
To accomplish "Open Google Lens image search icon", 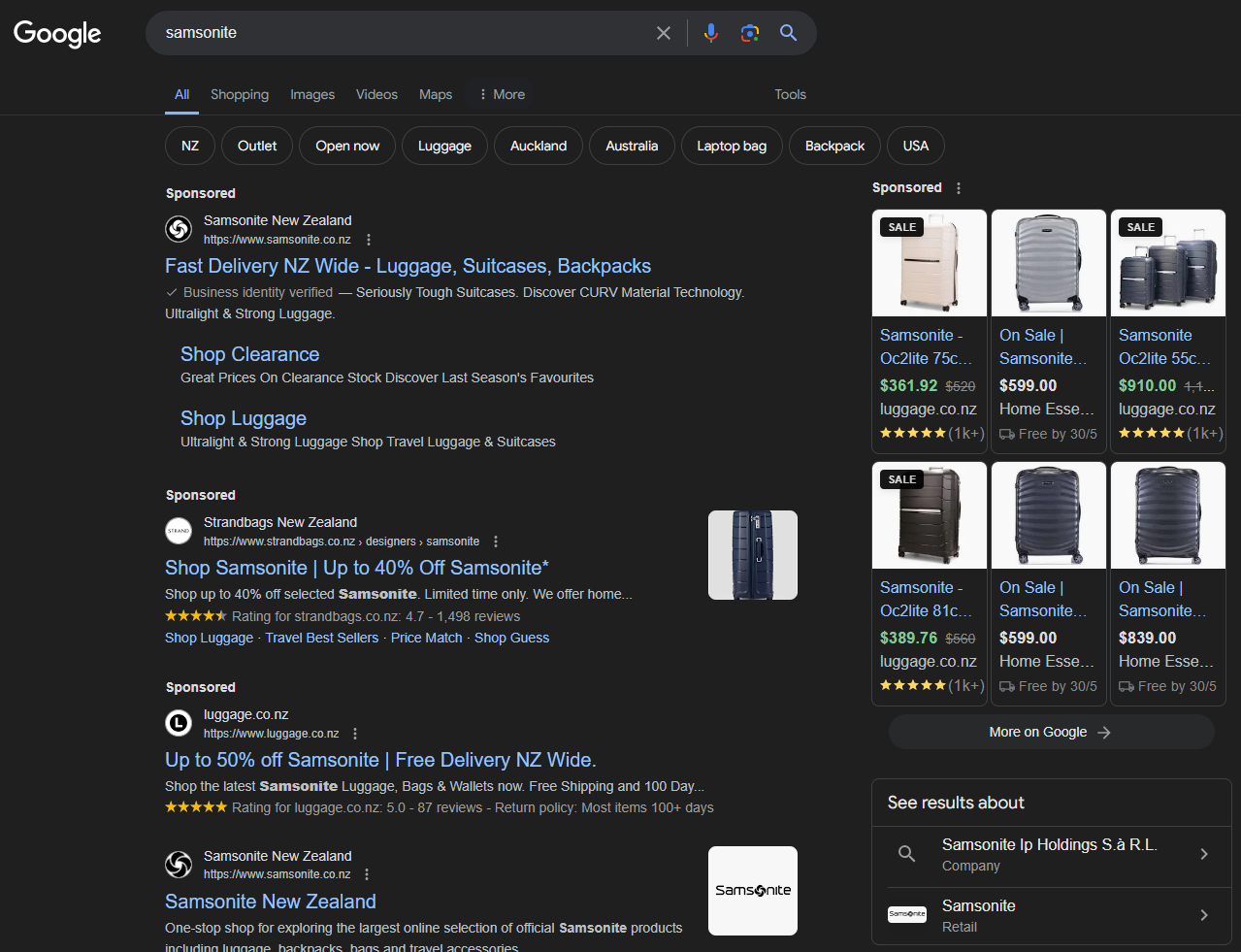I will (x=750, y=33).
